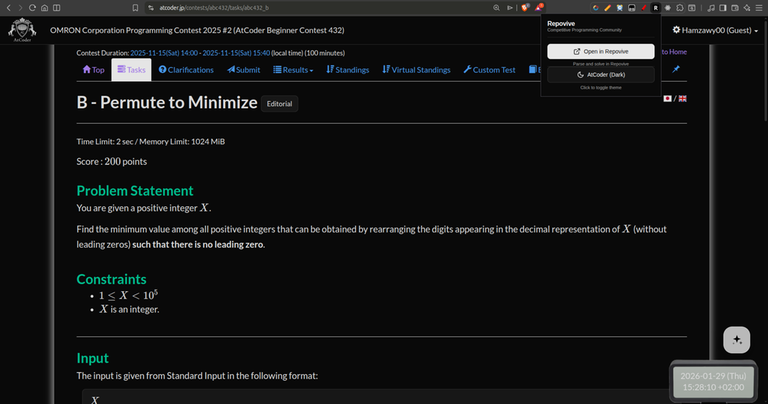
Task: Click the date-time overlay widget
Action: [x=713, y=381]
